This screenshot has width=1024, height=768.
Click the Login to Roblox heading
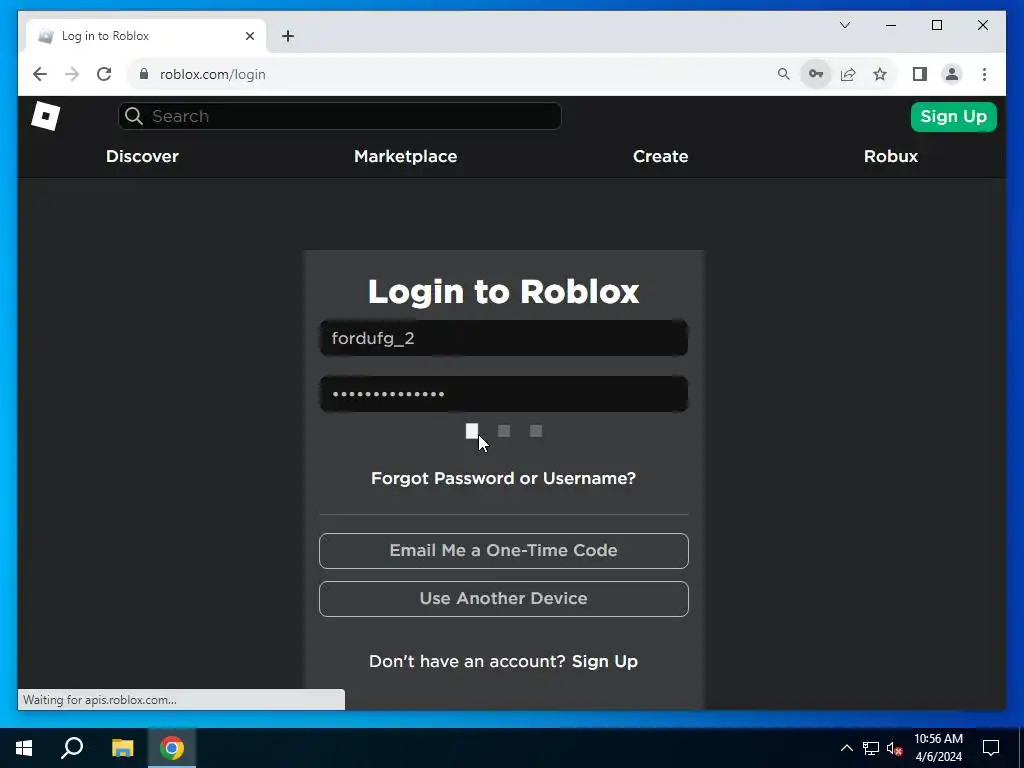tap(504, 291)
